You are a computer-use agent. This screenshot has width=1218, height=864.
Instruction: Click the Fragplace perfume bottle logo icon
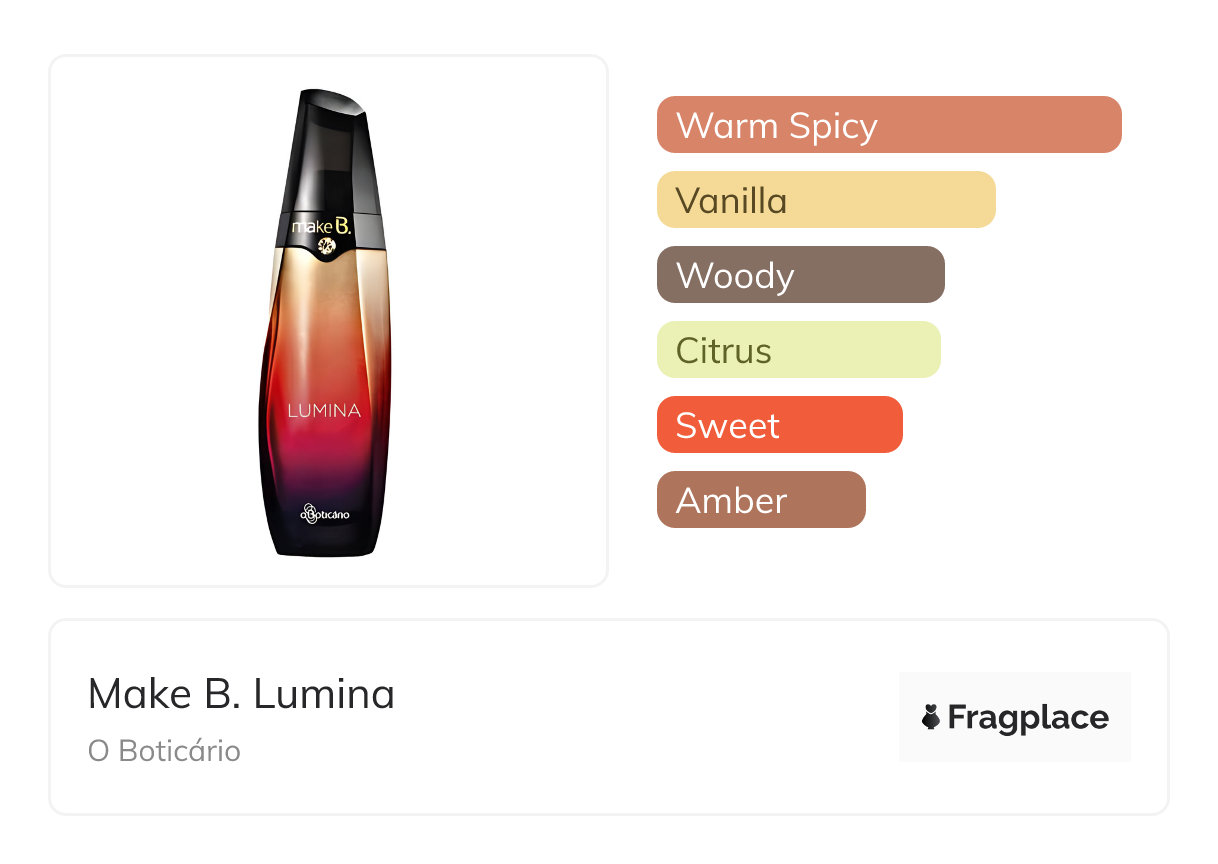click(x=931, y=717)
